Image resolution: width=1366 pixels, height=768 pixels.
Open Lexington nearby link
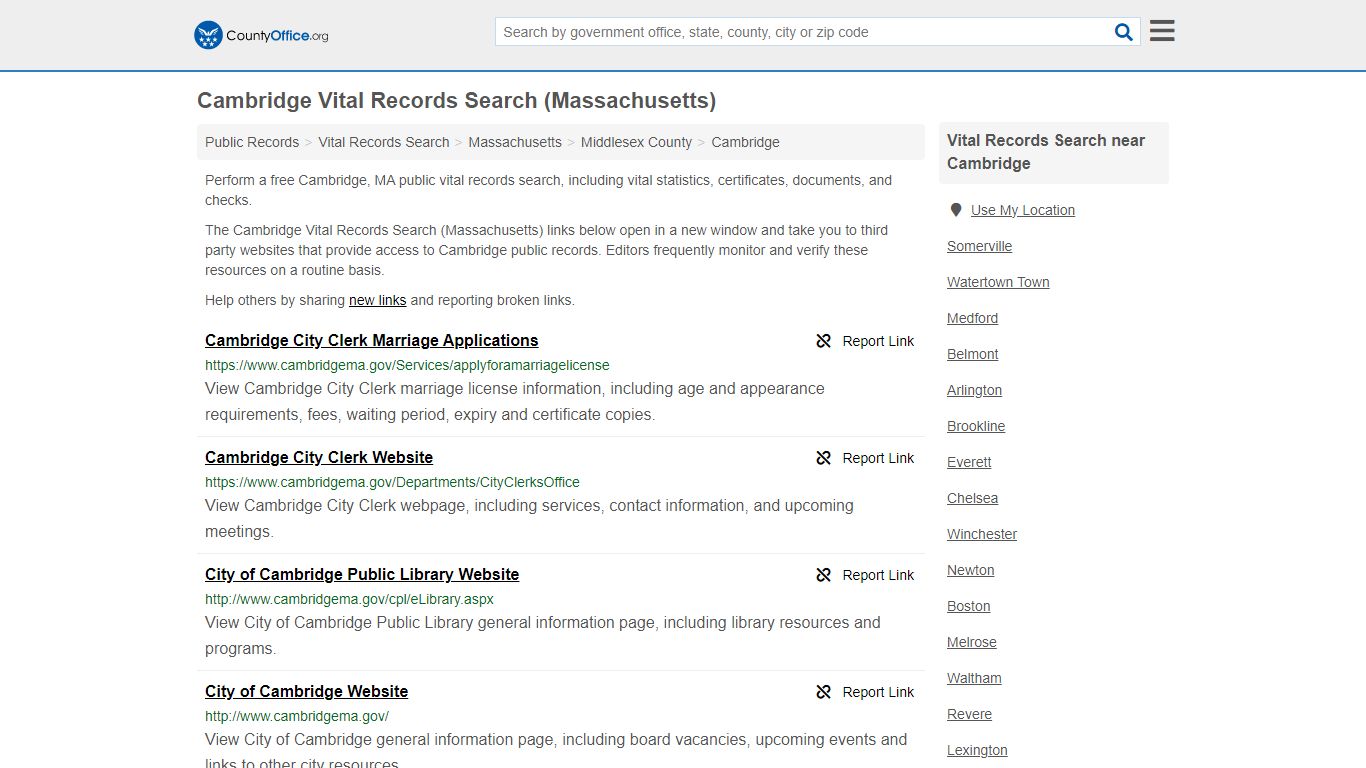coord(977,750)
